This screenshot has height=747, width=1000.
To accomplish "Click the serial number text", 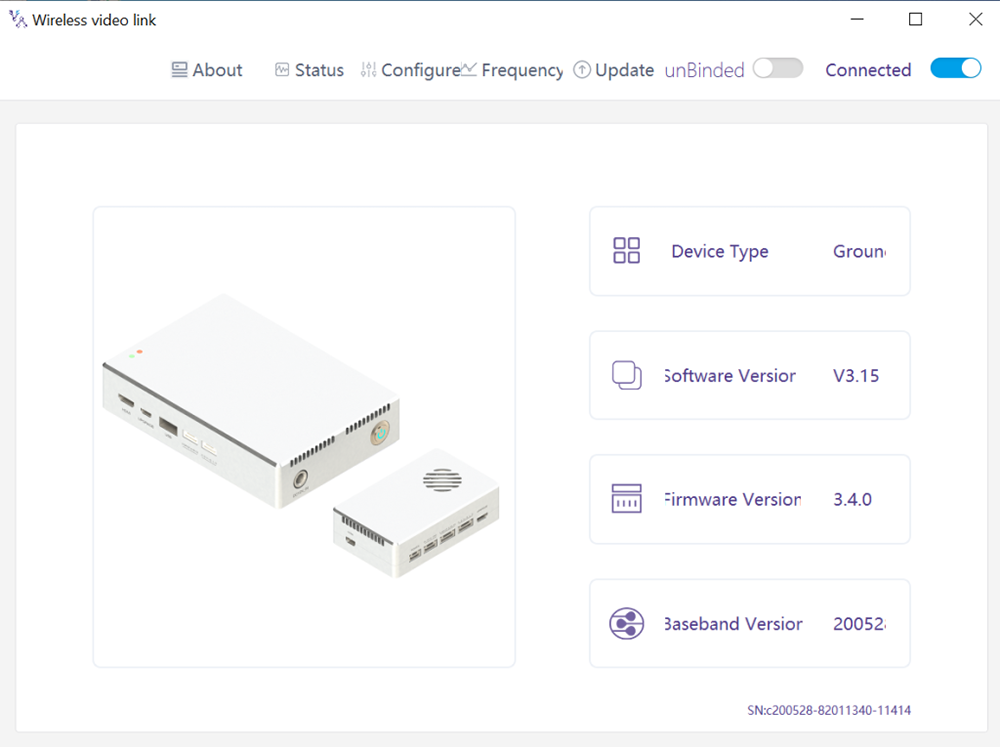I will tap(828, 711).
